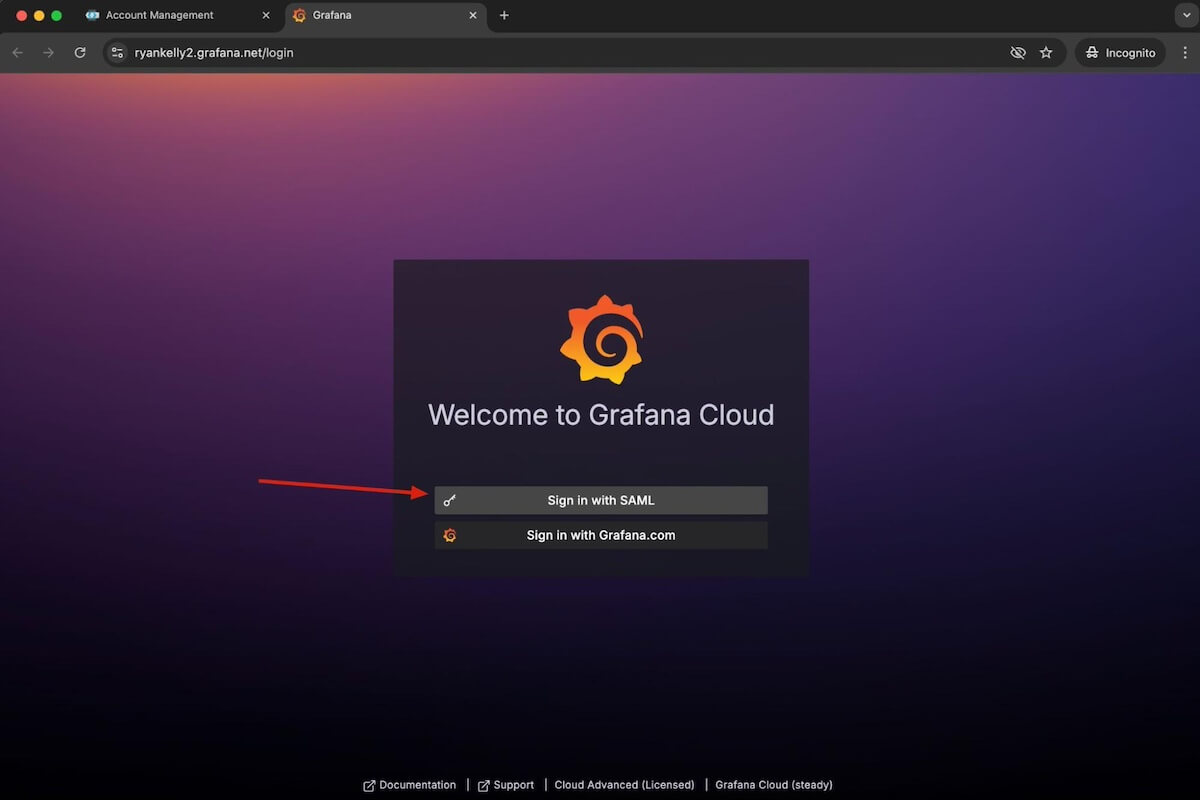Image resolution: width=1200 pixels, height=800 pixels.
Task: Click the third-party cookies blocked eye icon
Action: pos(1018,52)
